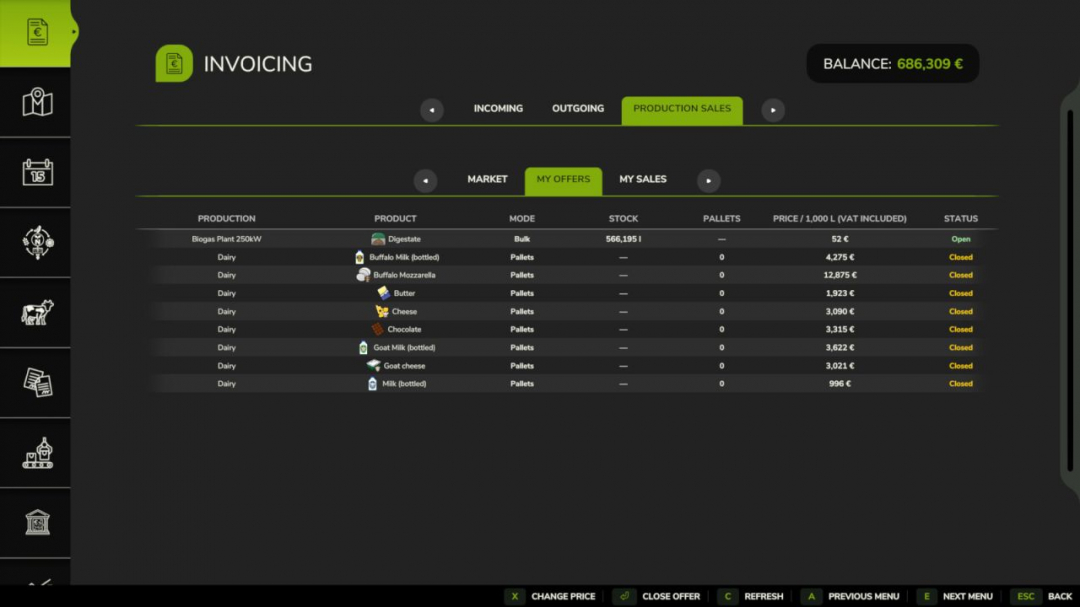The image size is (1080, 607).
Task: Click the Buffalo Mozzarella icon
Action: point(363,275)
